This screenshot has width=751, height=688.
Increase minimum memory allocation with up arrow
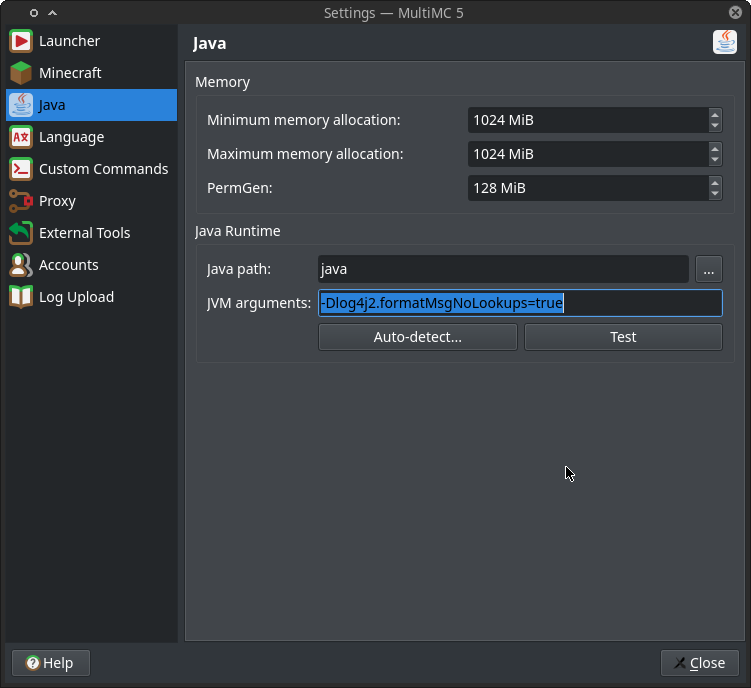click(715, 115)
